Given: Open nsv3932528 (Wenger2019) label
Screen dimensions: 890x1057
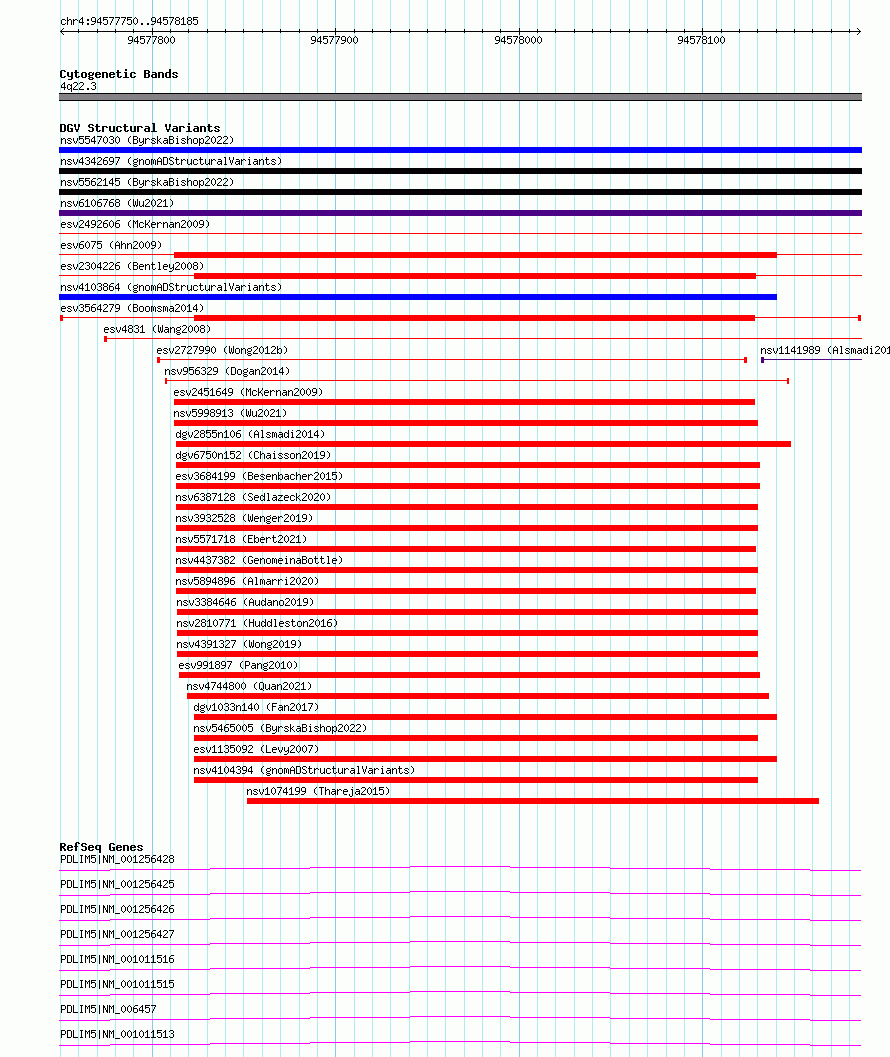Looking at the screenshot, I should pos(244,518).
